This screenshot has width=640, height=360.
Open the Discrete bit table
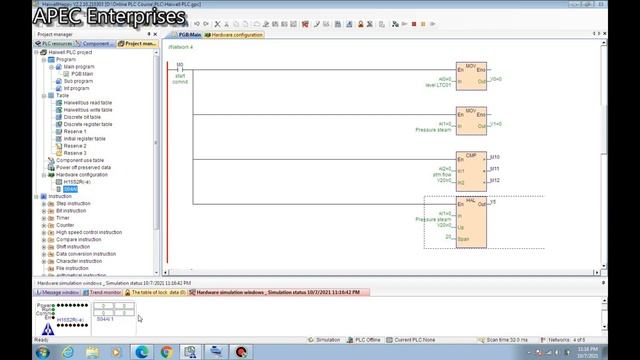tap(82, 117)
